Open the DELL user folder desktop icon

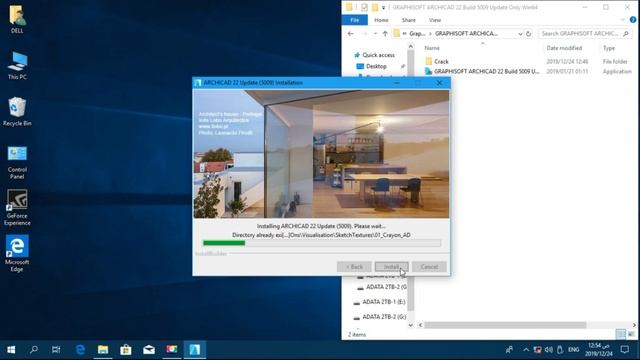pos(17,18)
